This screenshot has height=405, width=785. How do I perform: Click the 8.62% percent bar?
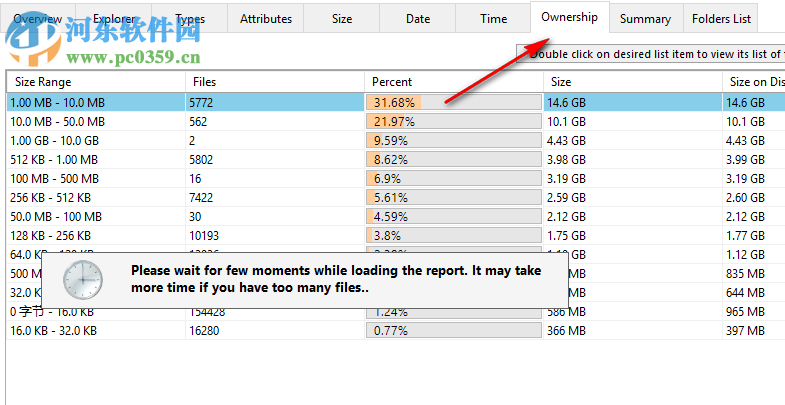tap(454, 160)
